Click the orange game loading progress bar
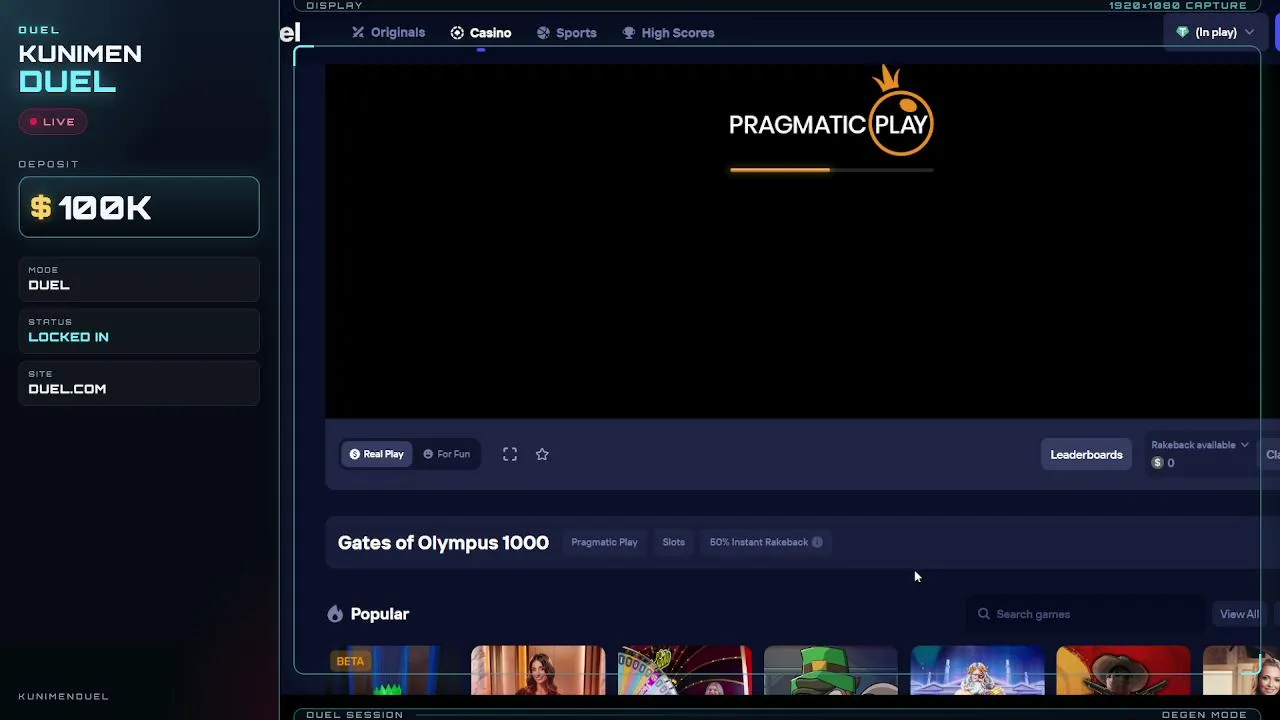This screenshot has height=720, width=1280. pyautogui.click(x=831, y=170)
